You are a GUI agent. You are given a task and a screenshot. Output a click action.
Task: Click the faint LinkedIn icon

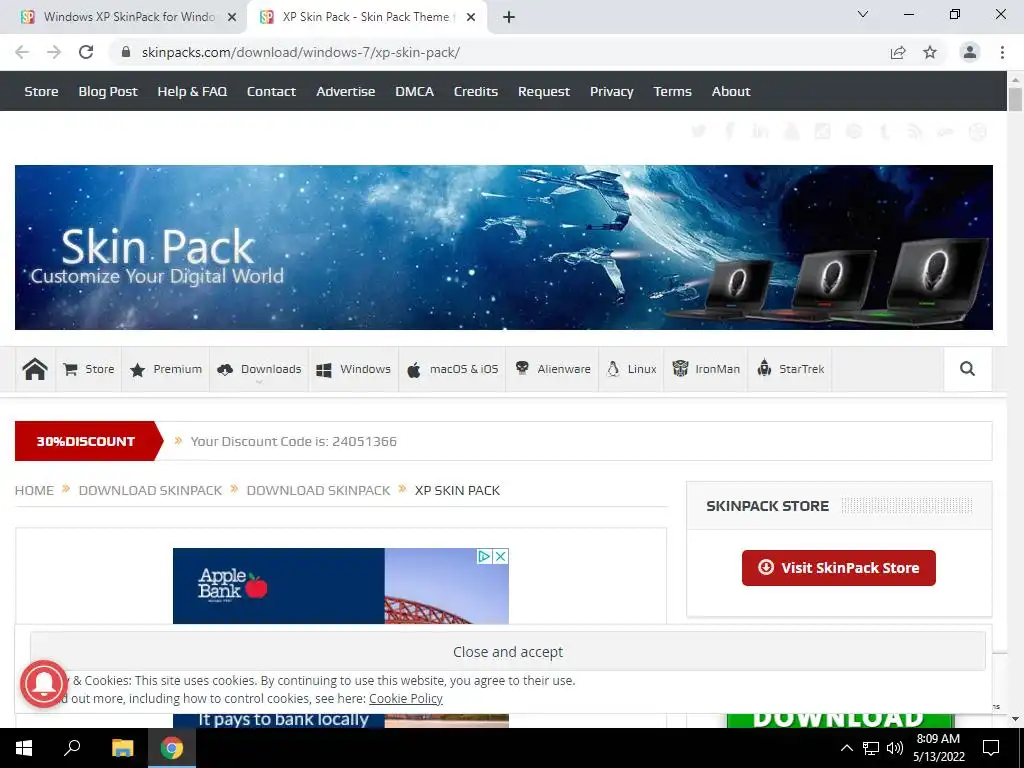[x=760, y=131]
